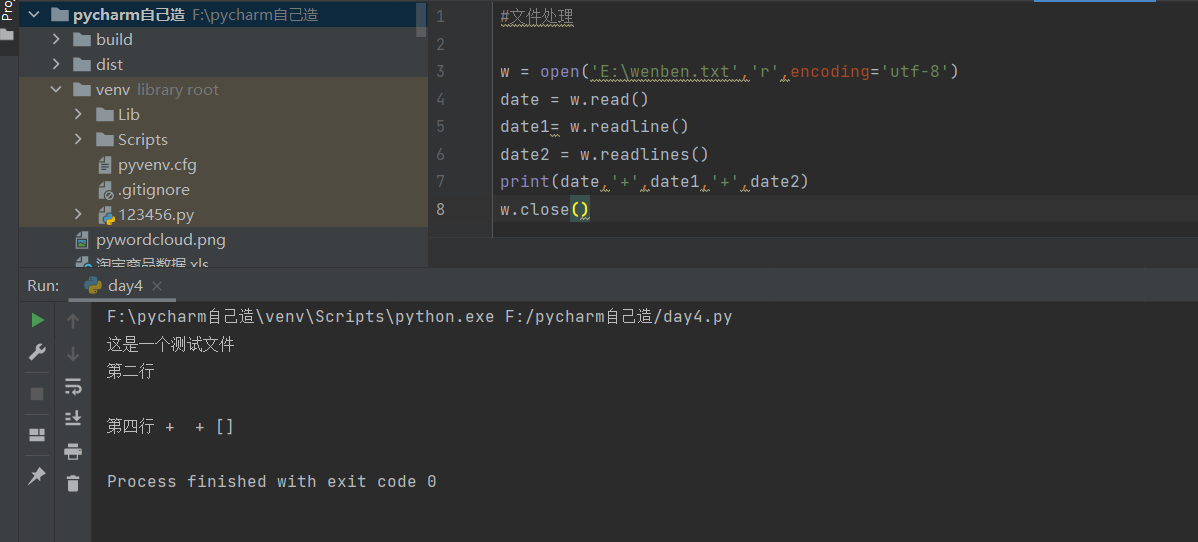
Task: Click the pyvenv.cfg file icon
Action: click(105, 165)
